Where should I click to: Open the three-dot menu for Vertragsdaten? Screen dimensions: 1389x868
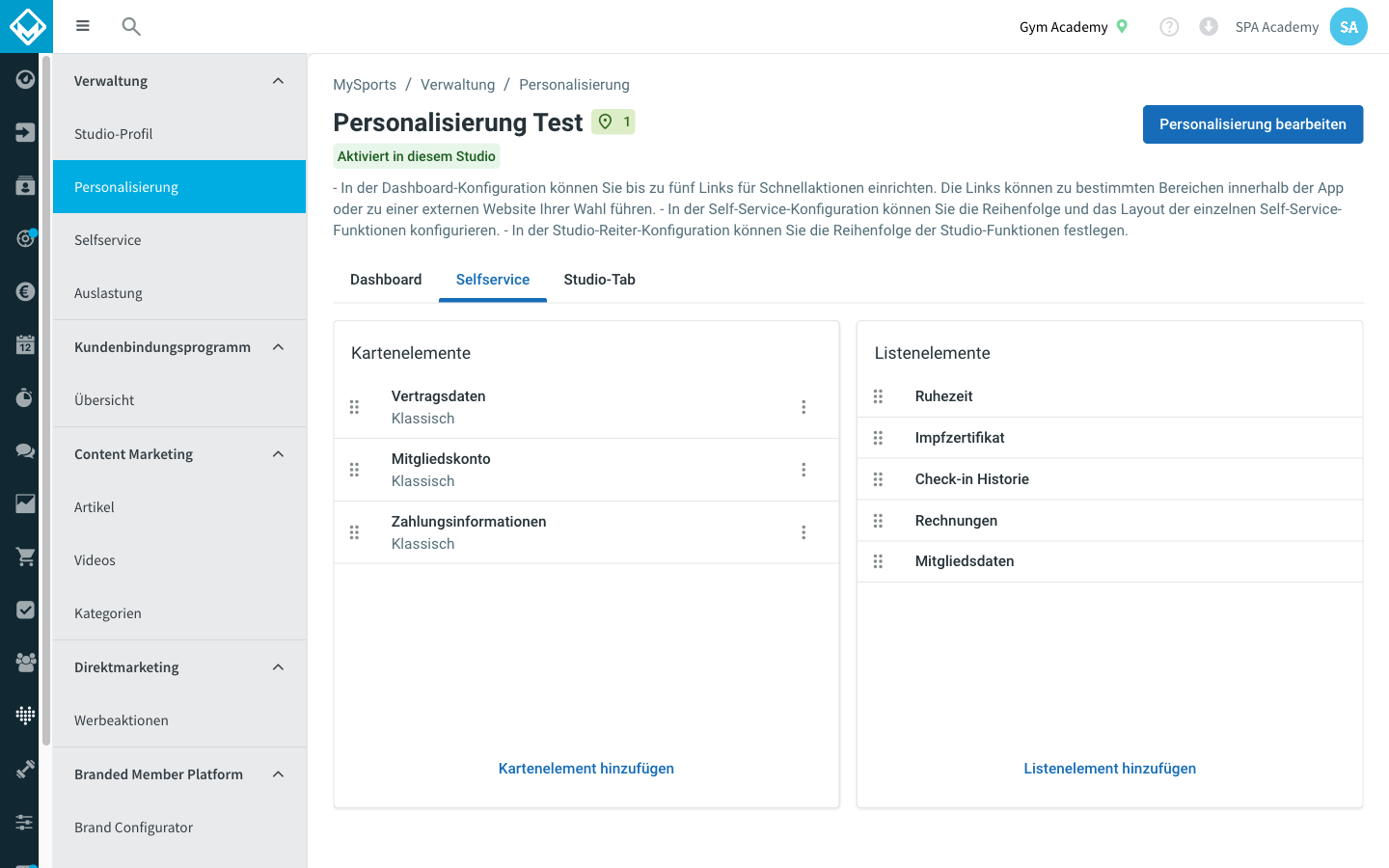[803, 407]
